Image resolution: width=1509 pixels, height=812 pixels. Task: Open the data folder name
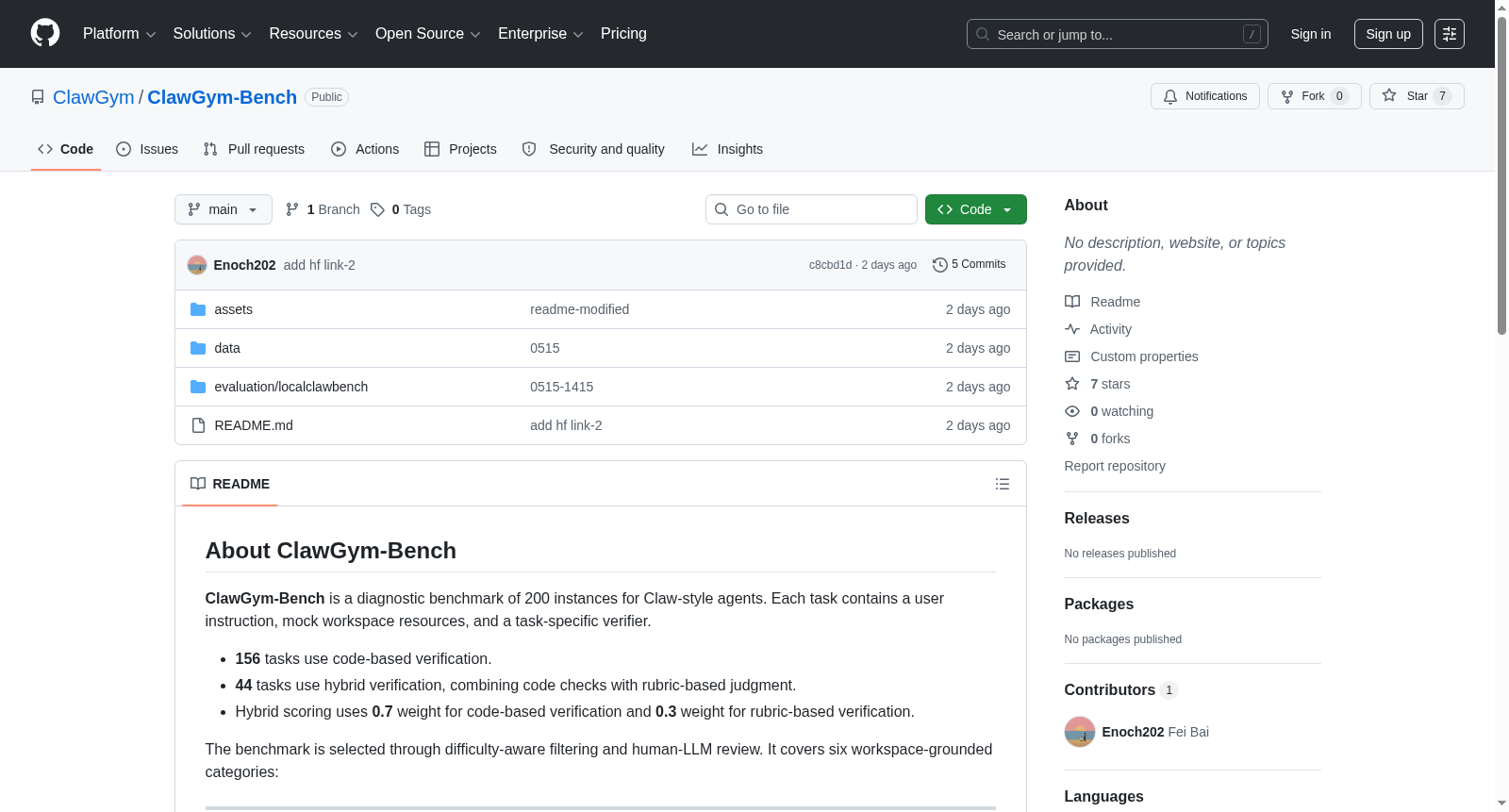[x=227, y=348]
